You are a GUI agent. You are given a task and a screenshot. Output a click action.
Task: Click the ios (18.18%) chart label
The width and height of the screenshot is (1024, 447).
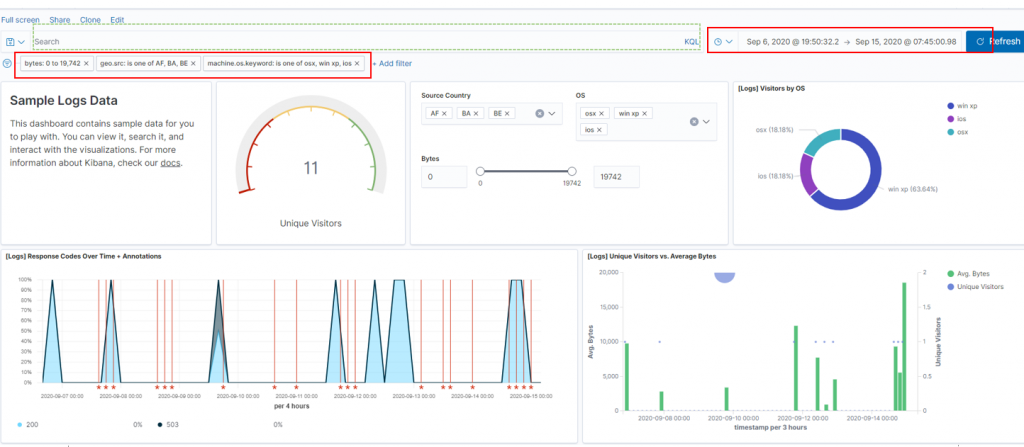pos(775,176)
